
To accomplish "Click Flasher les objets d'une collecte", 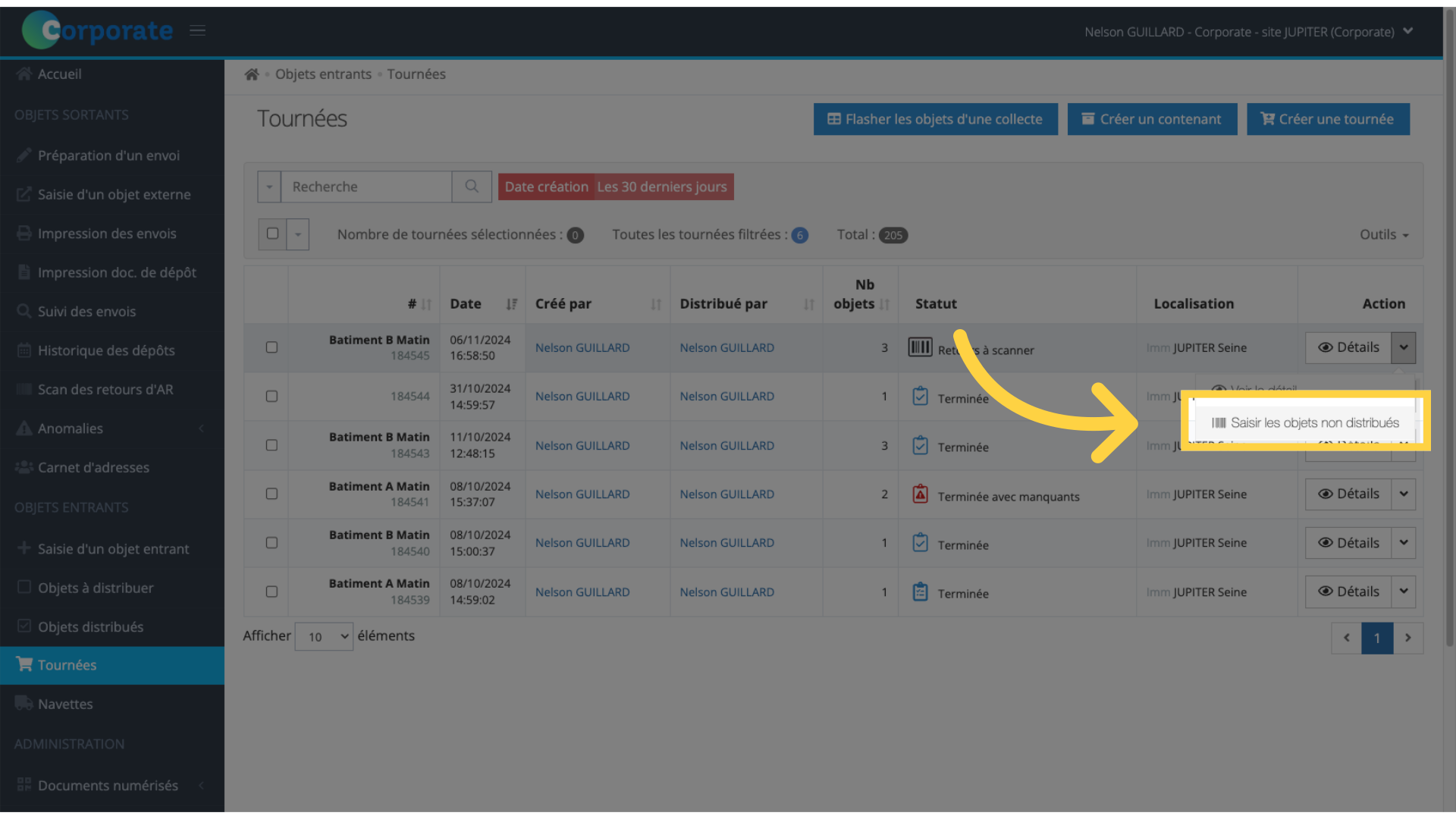I will click(x=935, y=119).
